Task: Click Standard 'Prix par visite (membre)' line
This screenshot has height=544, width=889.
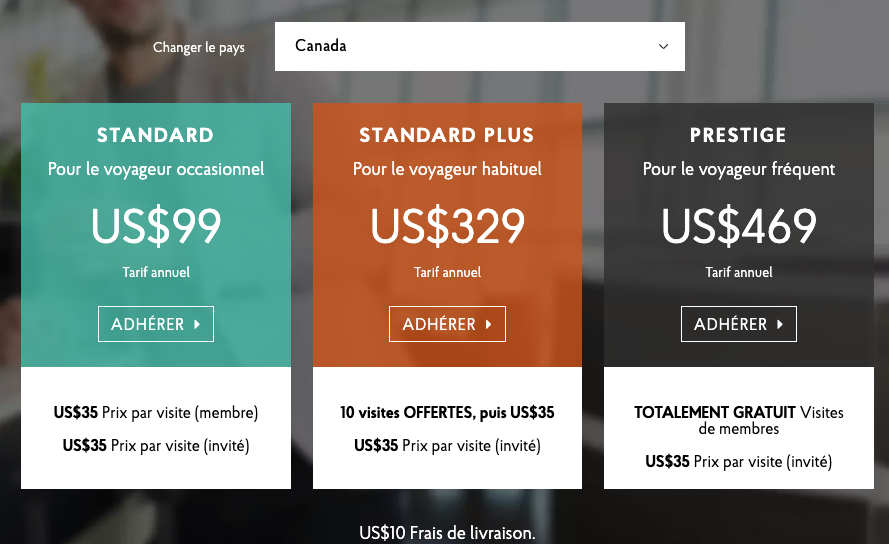Action: (x=155, y=413)
